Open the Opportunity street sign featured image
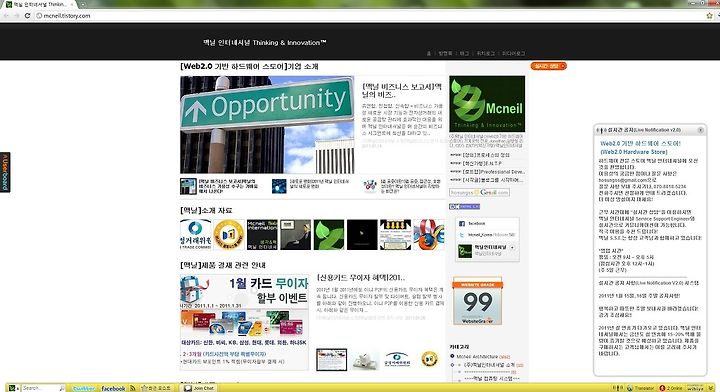This screenshot has width=720, height=392. click(267, 124)
